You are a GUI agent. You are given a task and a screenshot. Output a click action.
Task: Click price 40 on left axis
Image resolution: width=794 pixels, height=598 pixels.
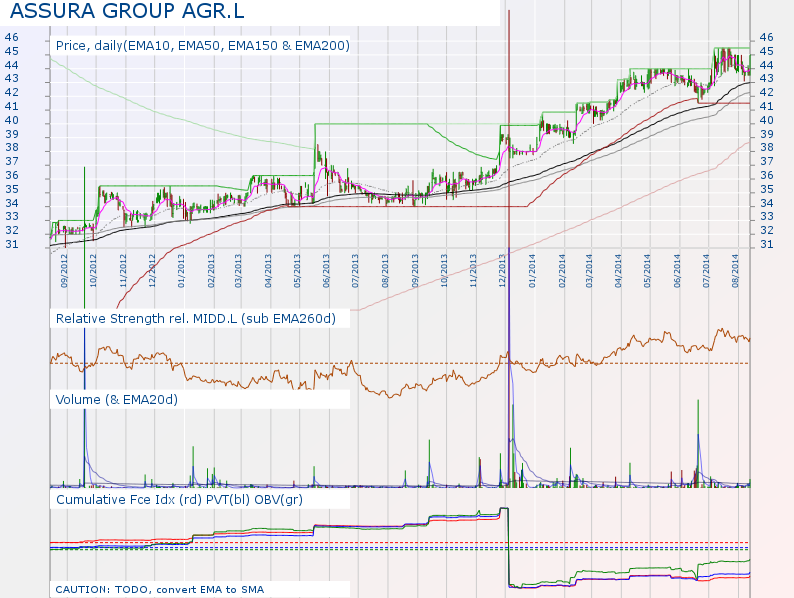pyautogui.click(x=12, y=120)
